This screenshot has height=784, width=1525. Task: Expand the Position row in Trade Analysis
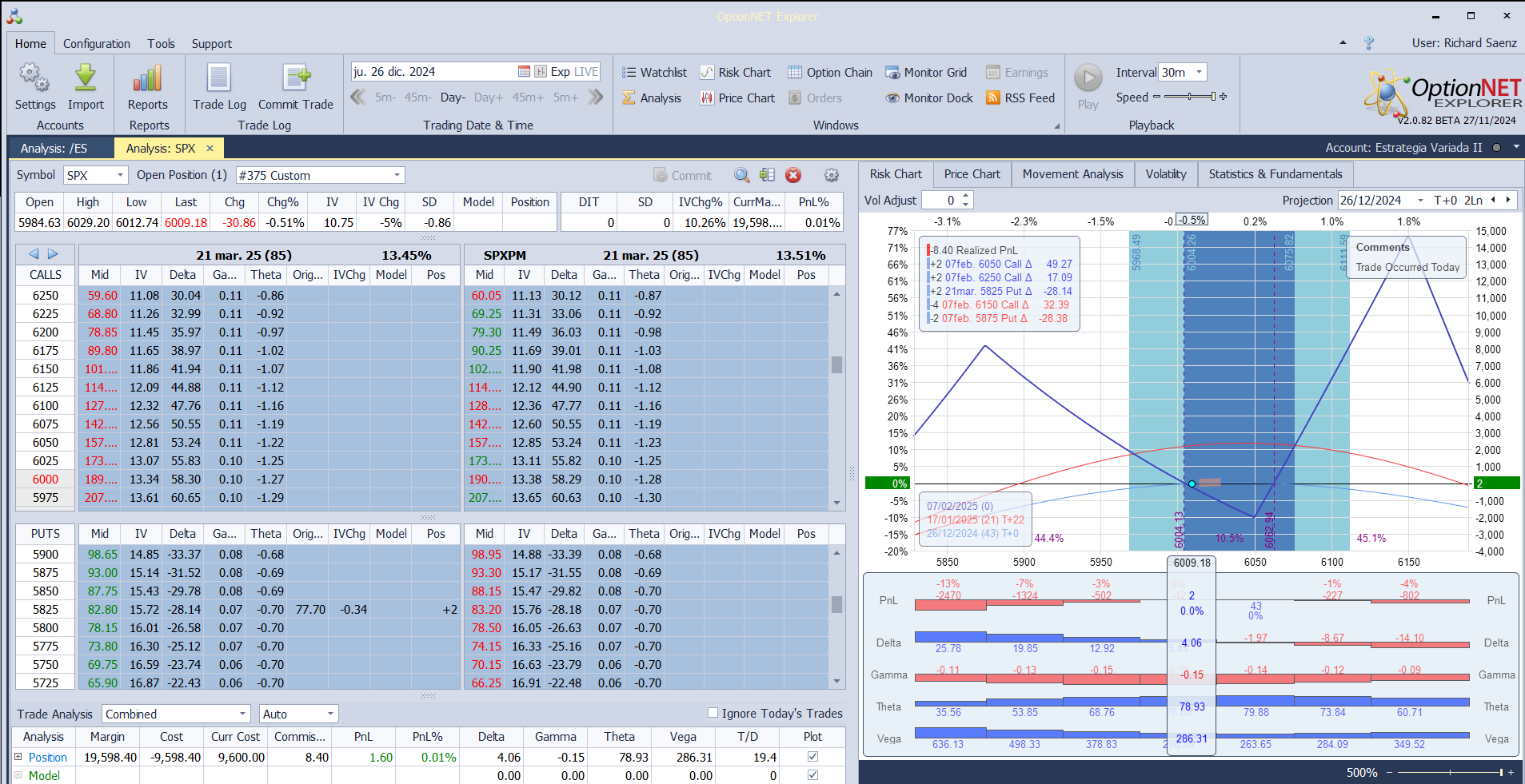pyautogui.click(x=18, y=757)
